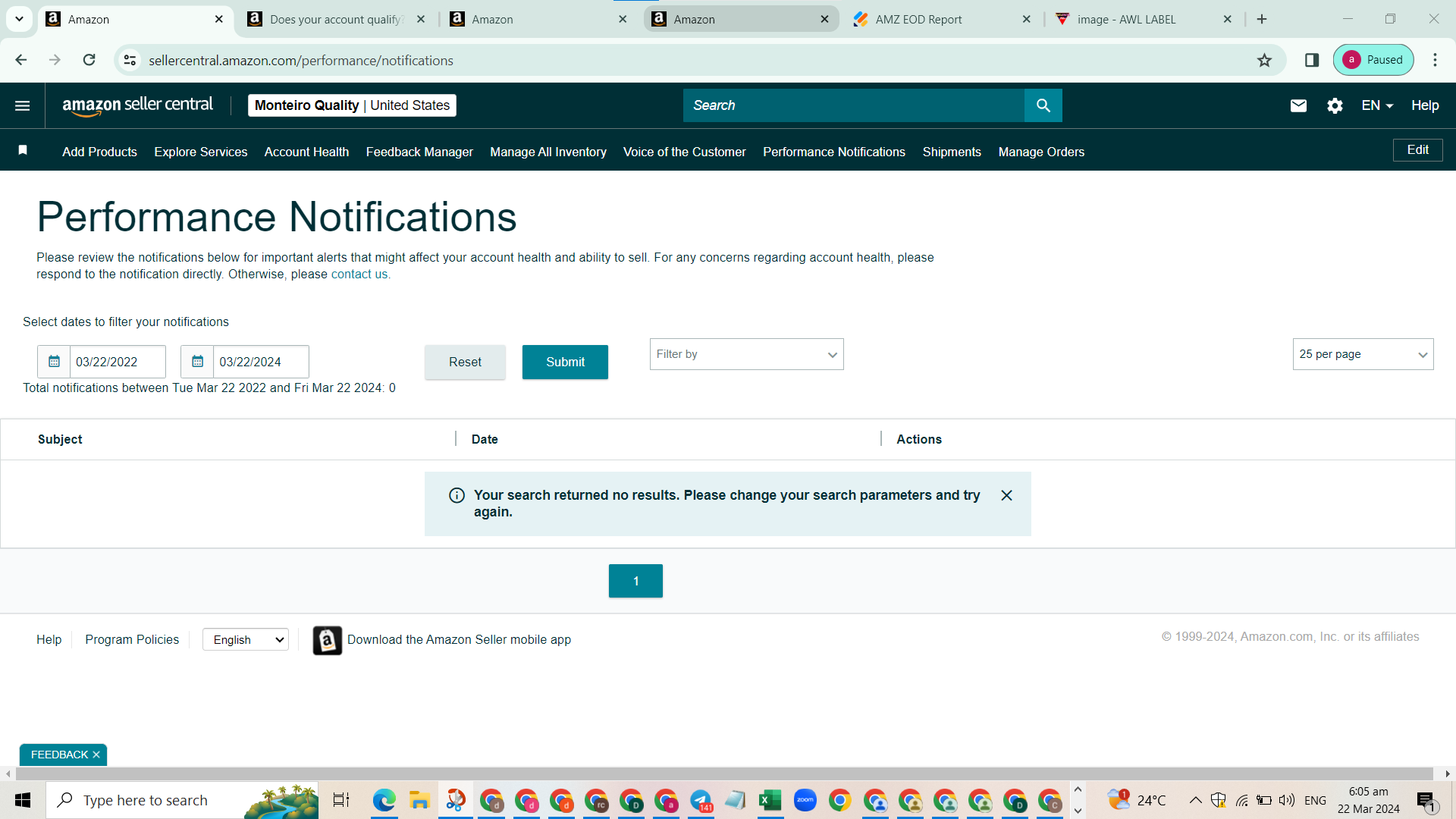Click the search magnifier button
Image resolution: width=1456 pixels, height=819 pixels.
coord(1043,105)
